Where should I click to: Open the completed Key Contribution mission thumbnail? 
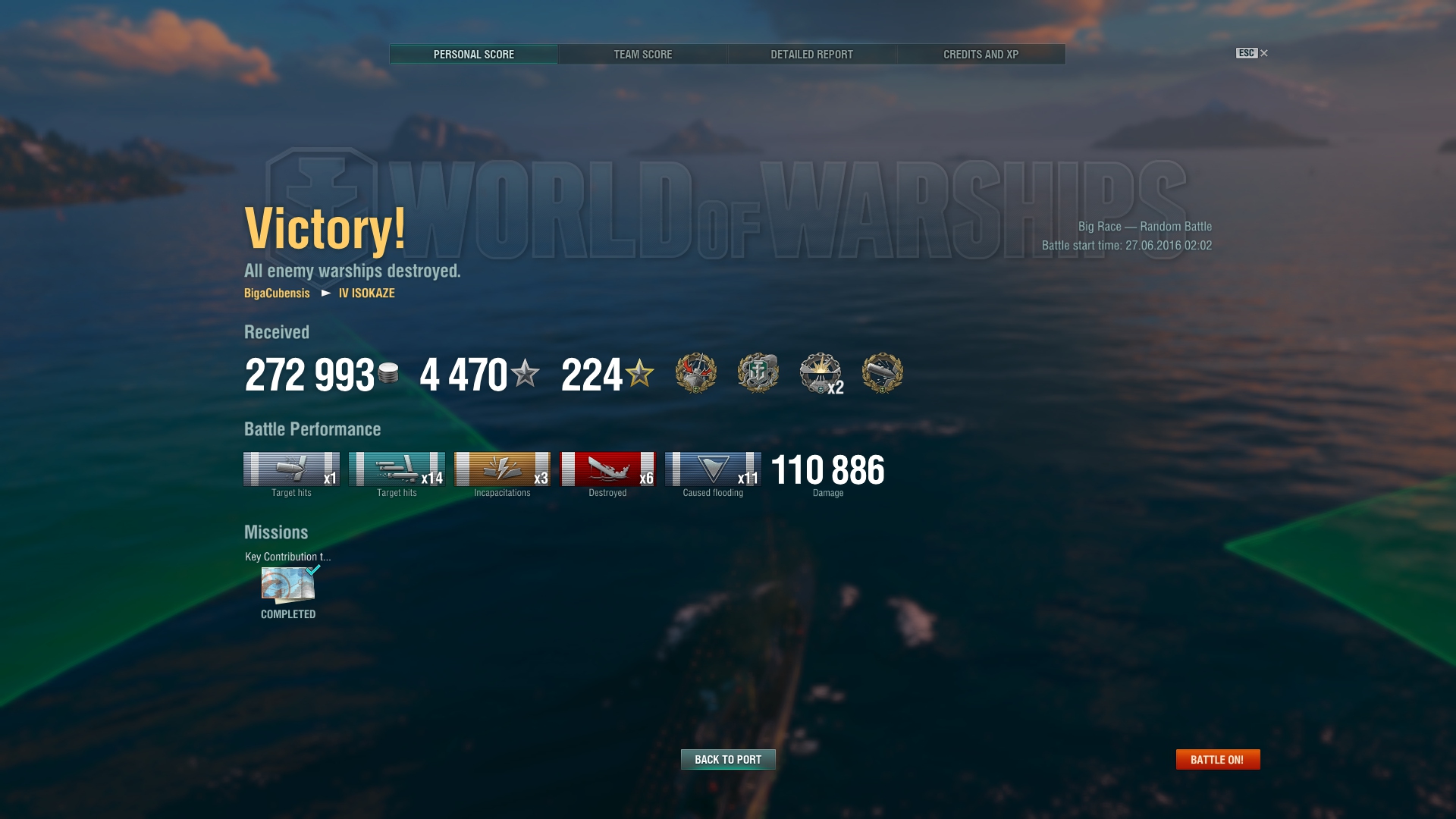288,585
